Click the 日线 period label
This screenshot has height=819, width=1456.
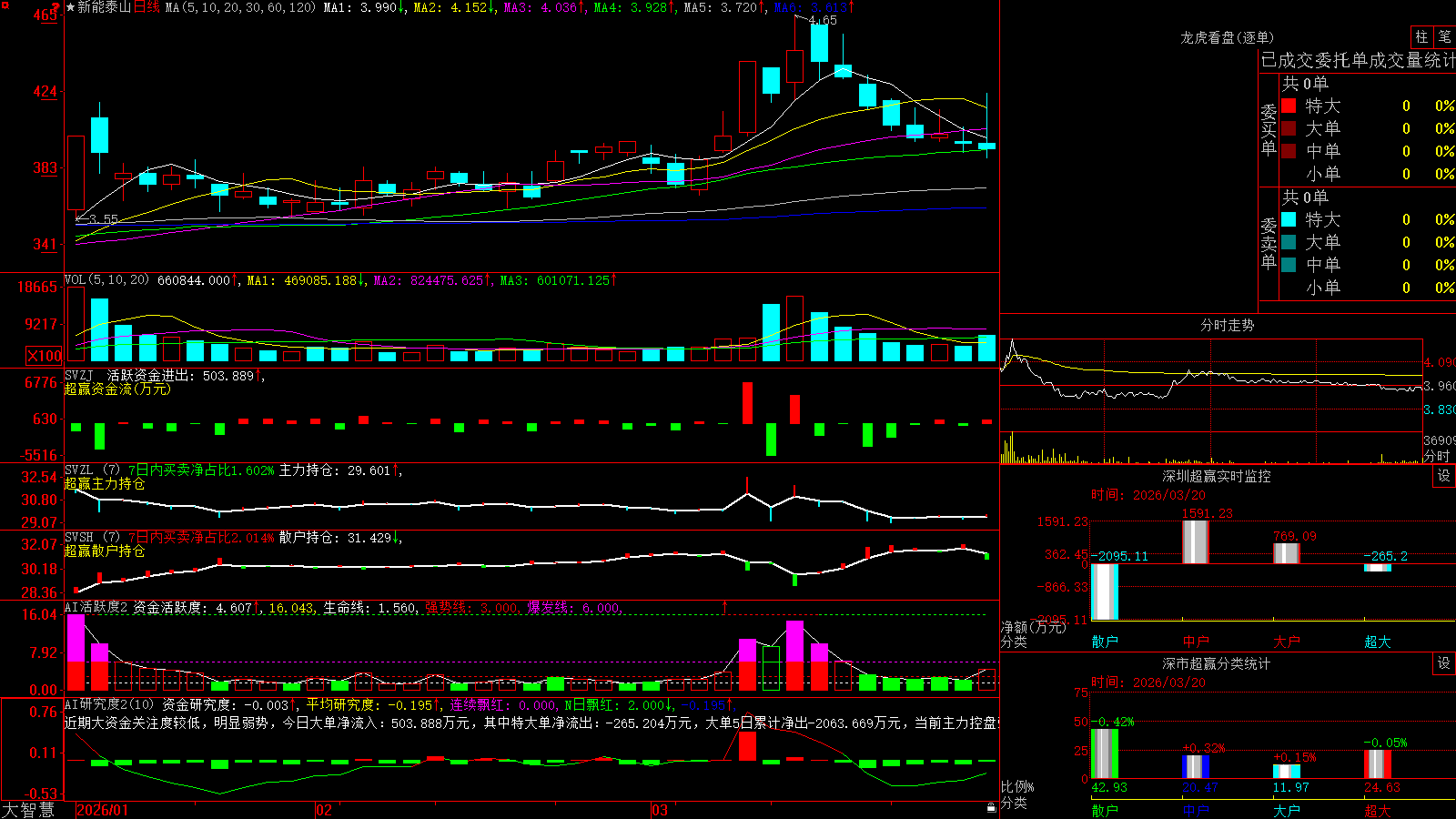tap(147, 7)
